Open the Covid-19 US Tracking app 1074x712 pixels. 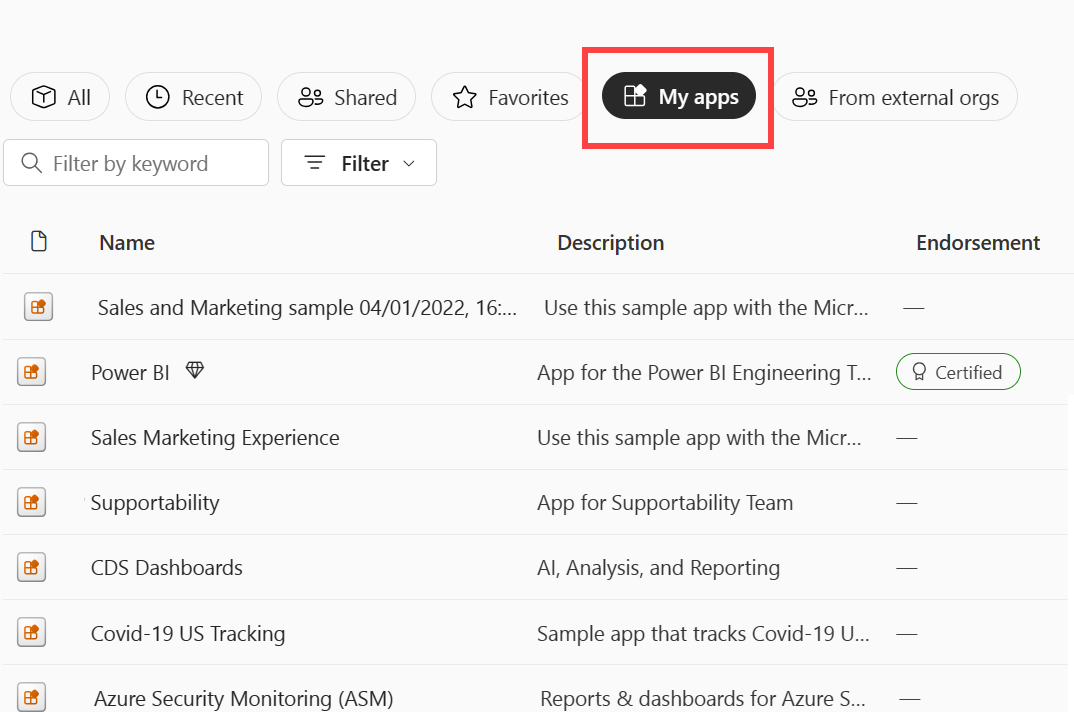click(186, 632)
